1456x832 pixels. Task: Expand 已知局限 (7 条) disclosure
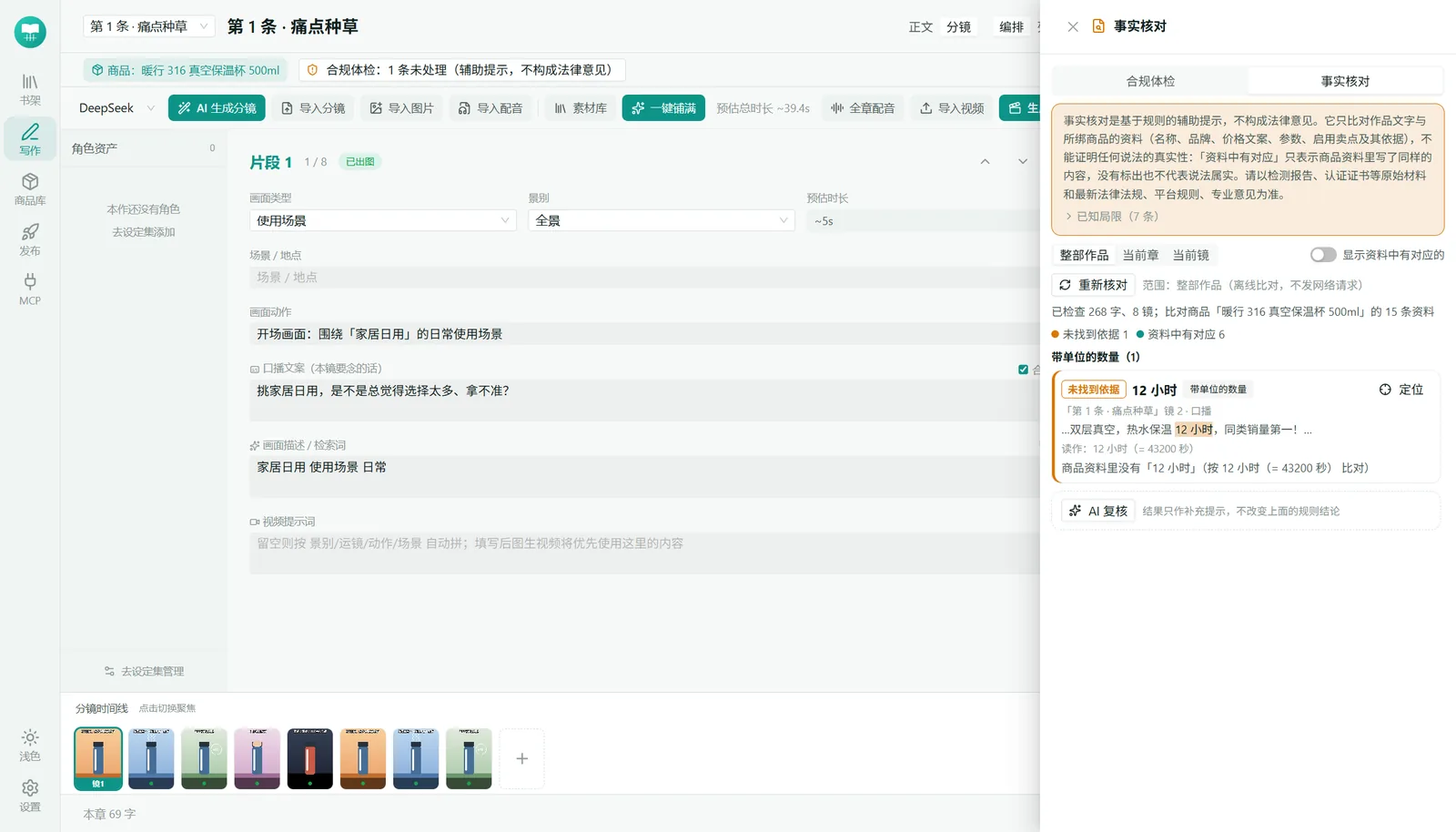[x=1111, y=217]
